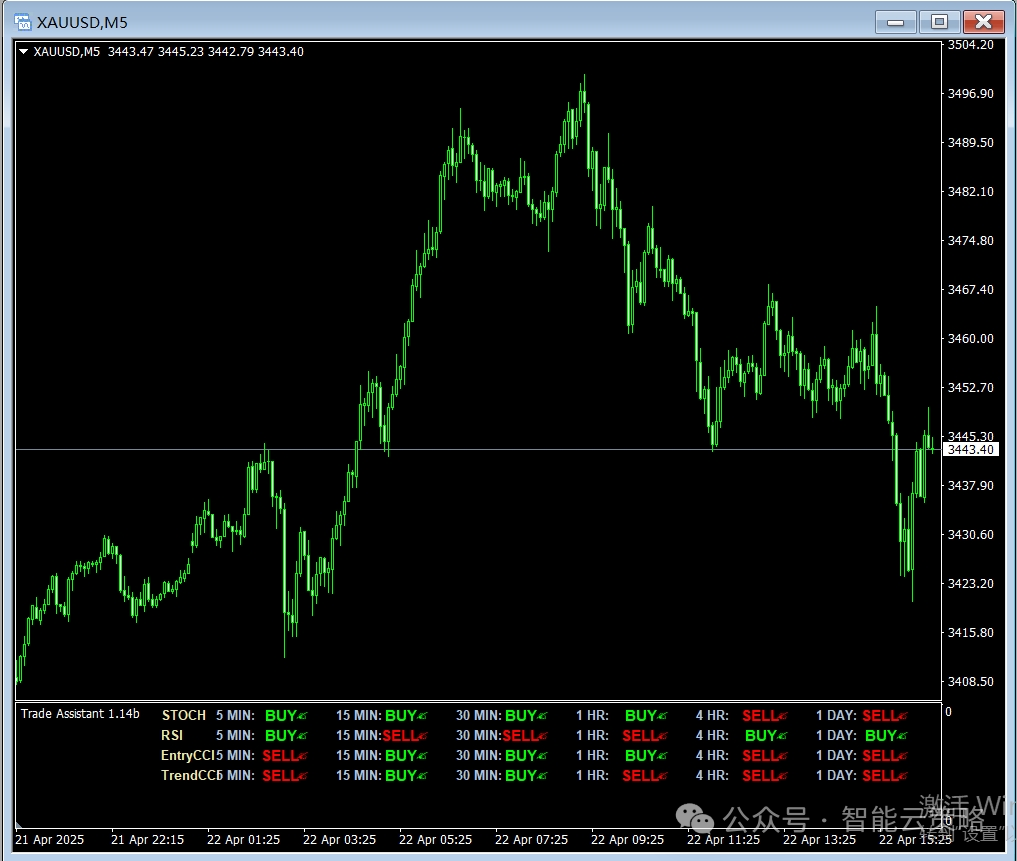Click the 22 Apr 09:25 time axis label
Viewport: 1017px width, 861px height.
(x=627, y=840)
